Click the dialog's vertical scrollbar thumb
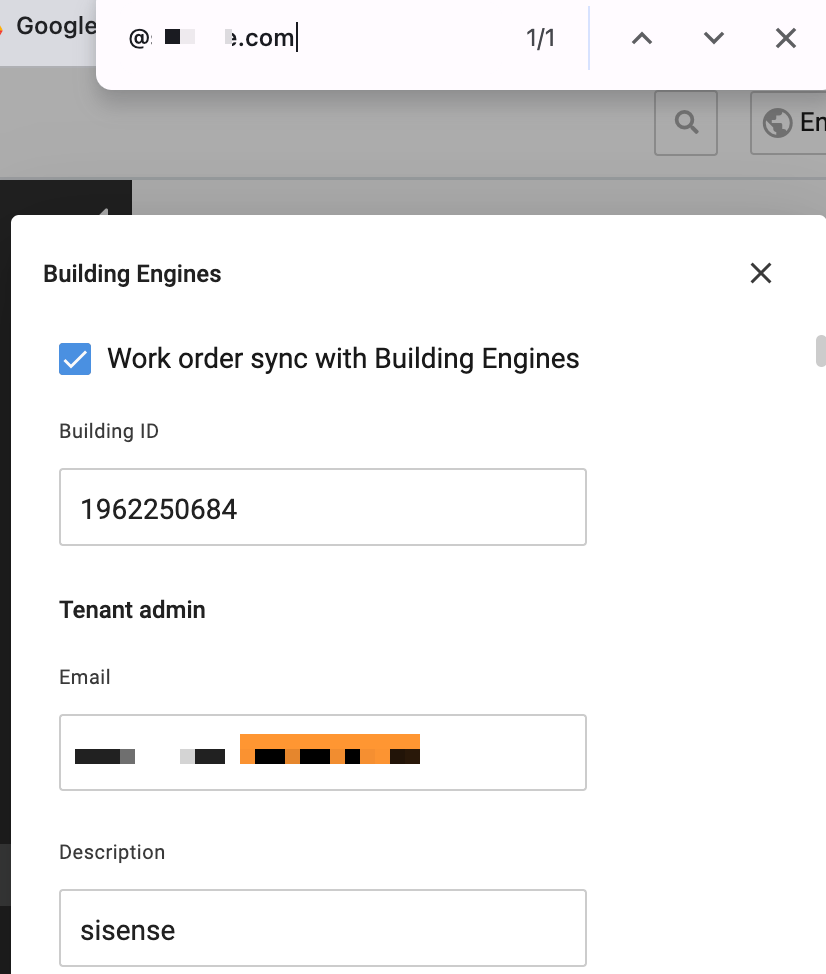Viewport: 826px width, 974px height. pyautogui.click(x=821, y=351)
